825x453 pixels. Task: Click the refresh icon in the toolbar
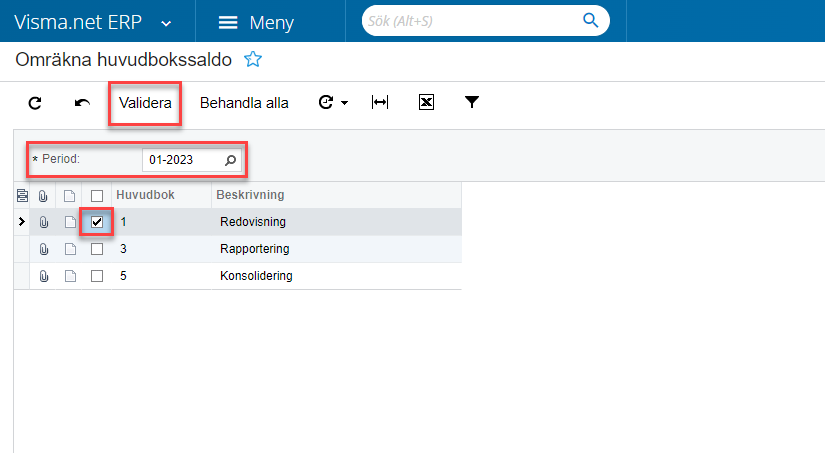click(x=35, y=103)
